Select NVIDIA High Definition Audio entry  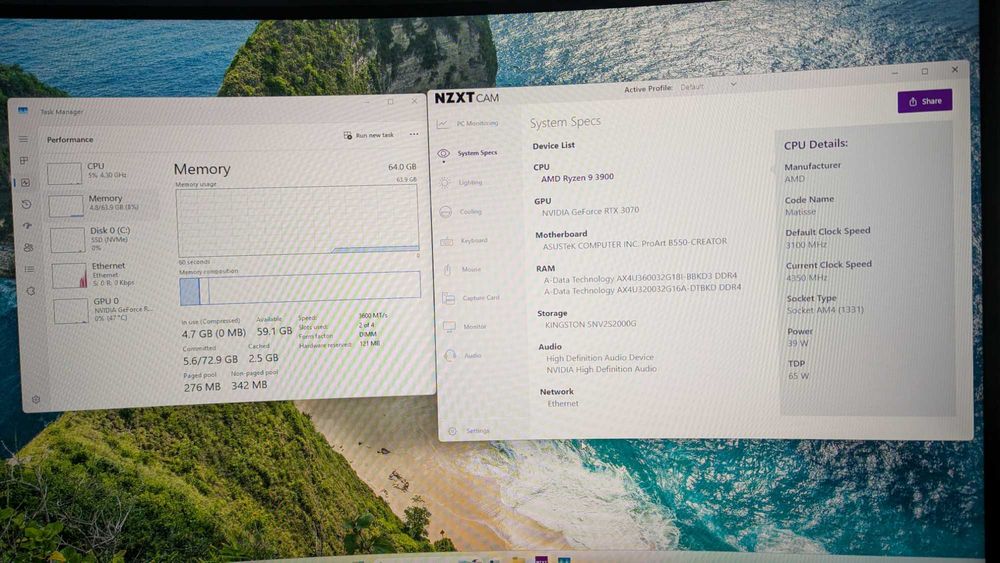(601, 370)
